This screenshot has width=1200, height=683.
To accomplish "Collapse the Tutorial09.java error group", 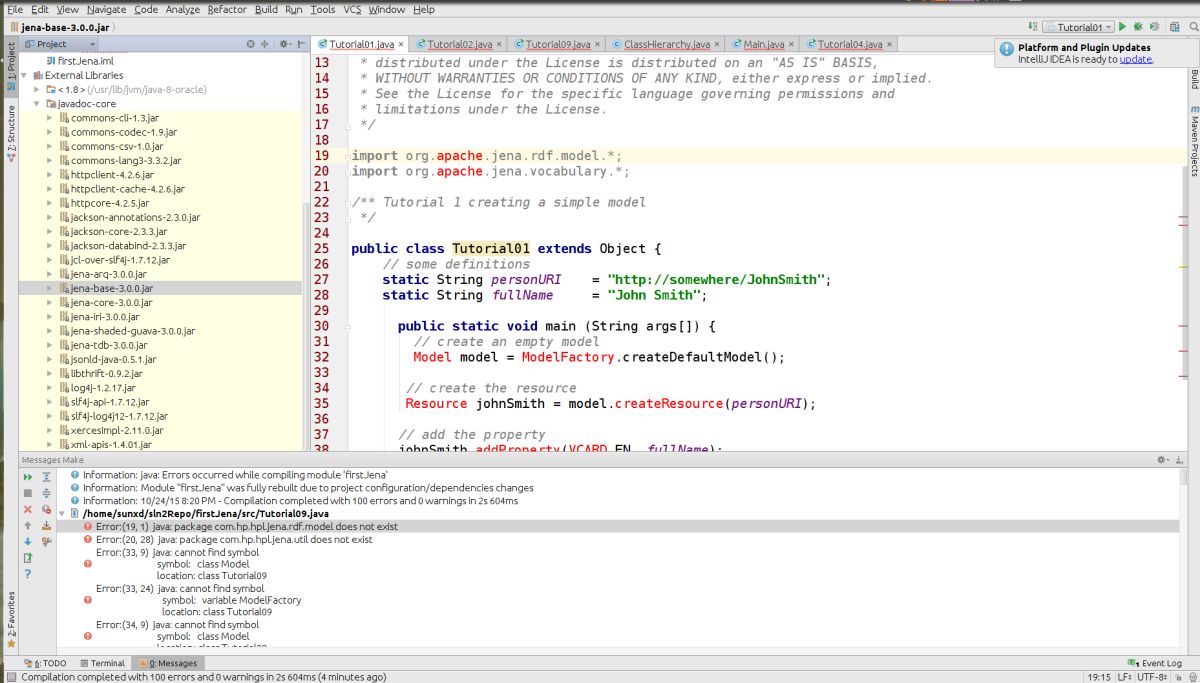I will coord(61,513).
